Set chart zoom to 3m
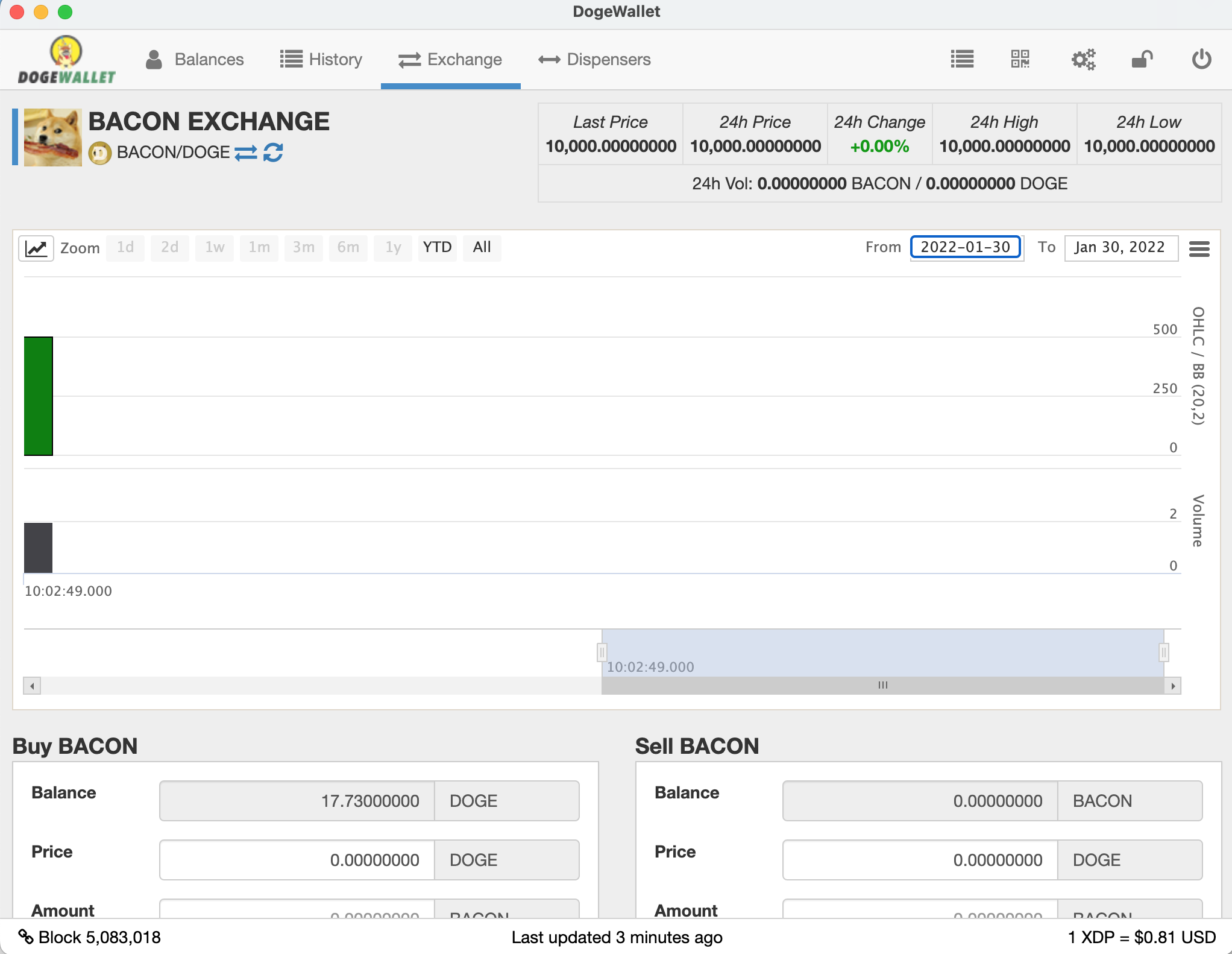The height and width of the screenshot is (954, 1232). click(x=304, y=247)
